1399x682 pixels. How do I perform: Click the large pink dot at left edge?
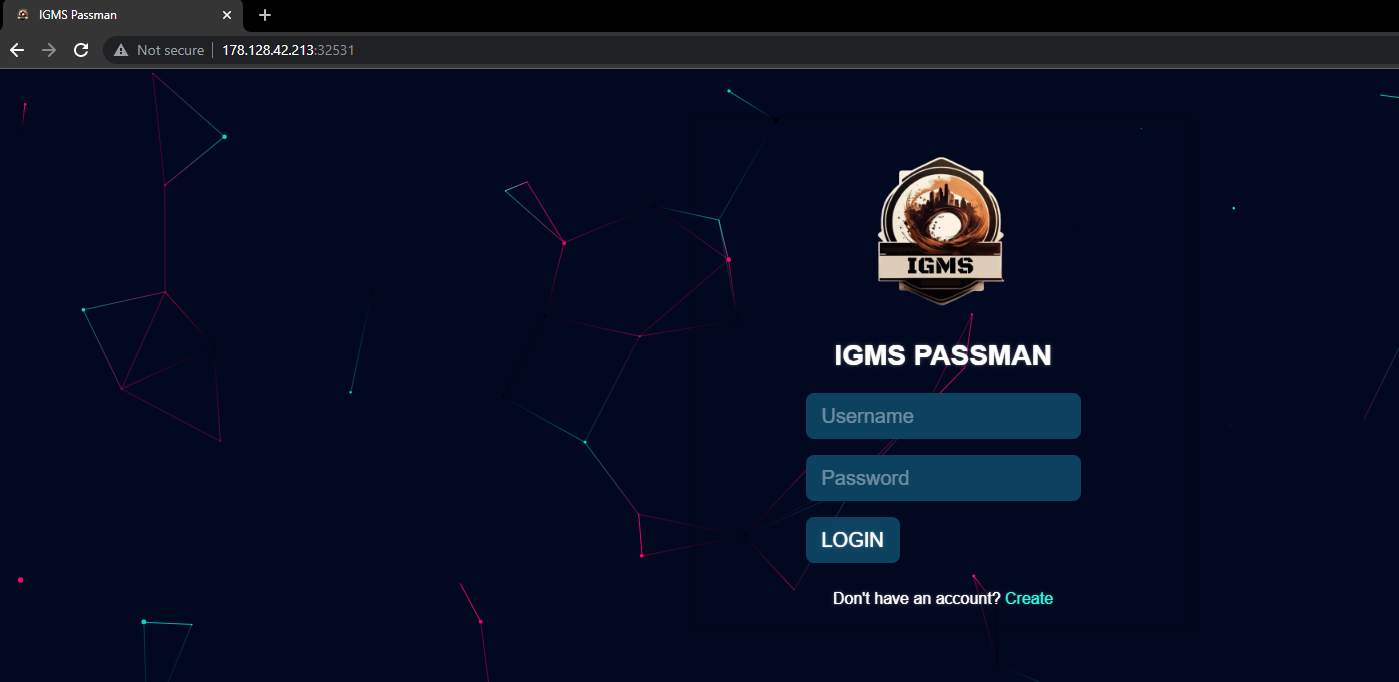click(20, 580)
